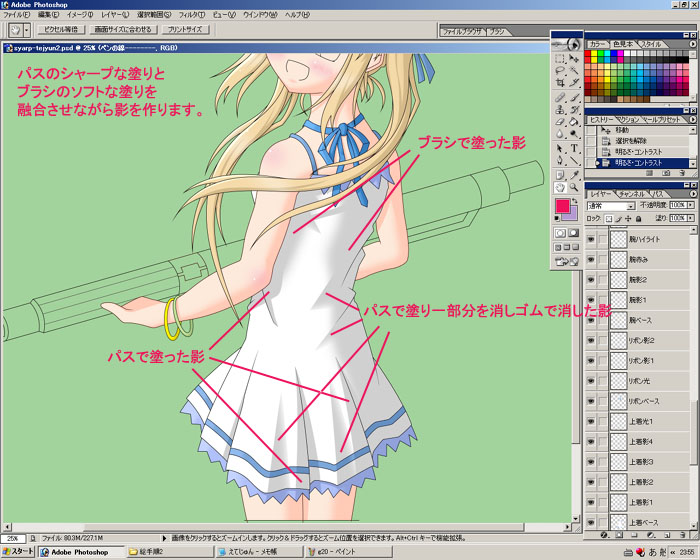Viewport: 700px width, 560px height.
Task: Select the Eyedropper tool
Action: (574, 175)
